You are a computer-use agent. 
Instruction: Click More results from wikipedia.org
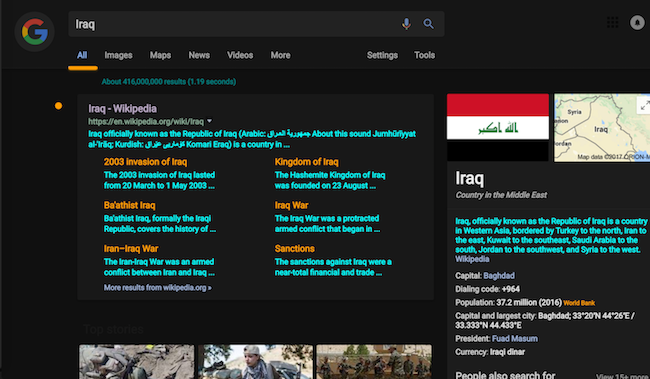(x=158, y=287)
